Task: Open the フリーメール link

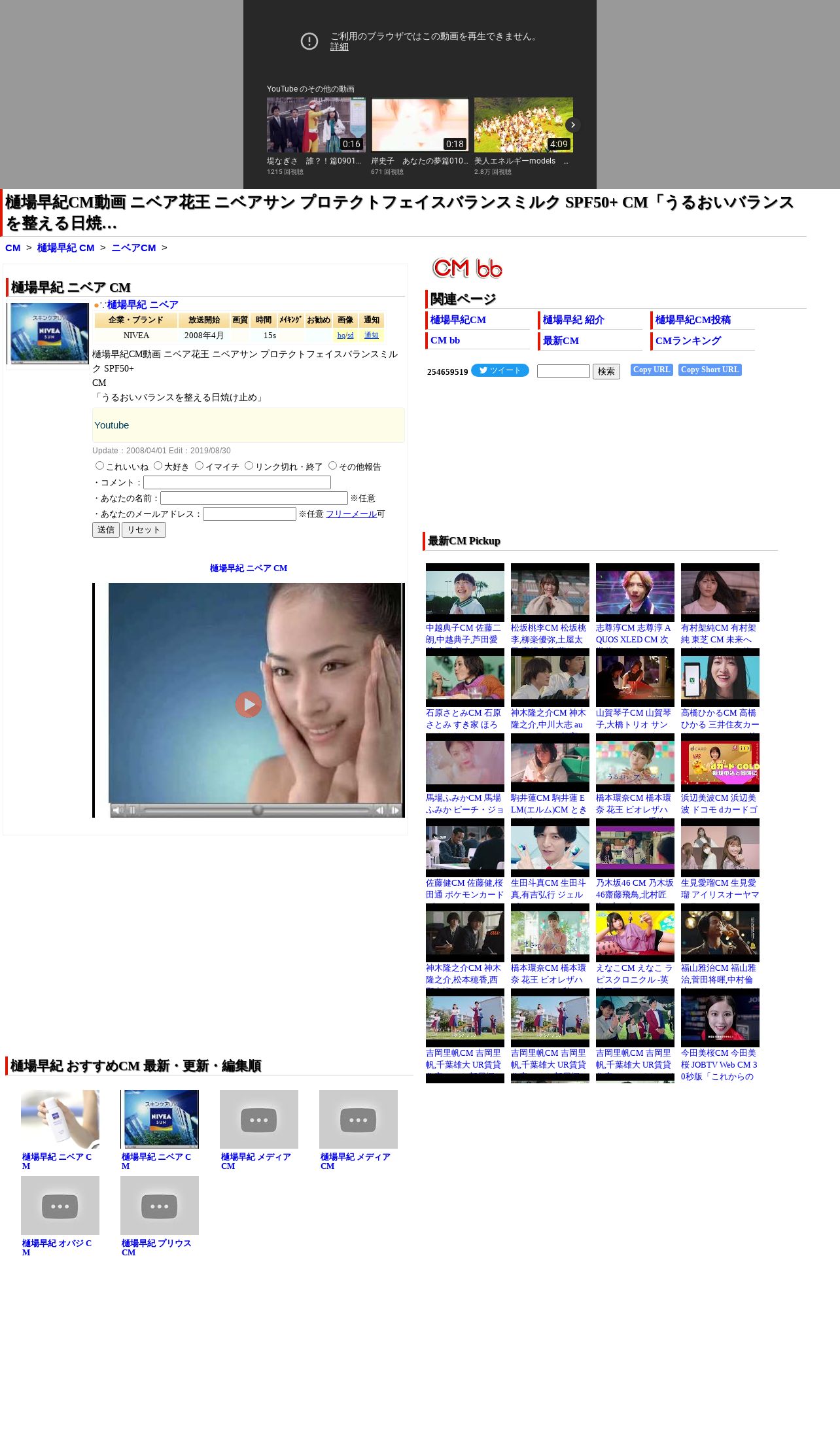Action: pyautogui.click(x=351, y=514)
